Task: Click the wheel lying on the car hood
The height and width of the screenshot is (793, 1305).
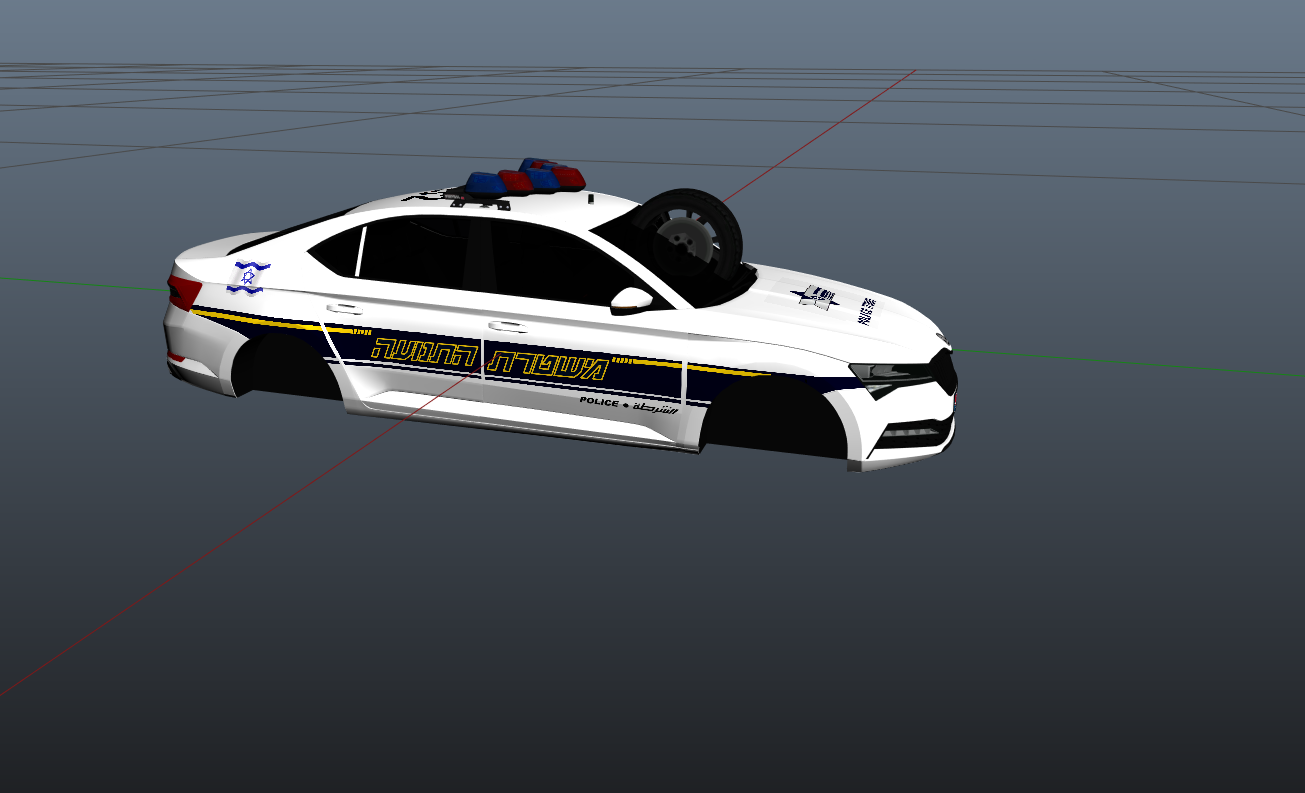Action: coord(689,238)
